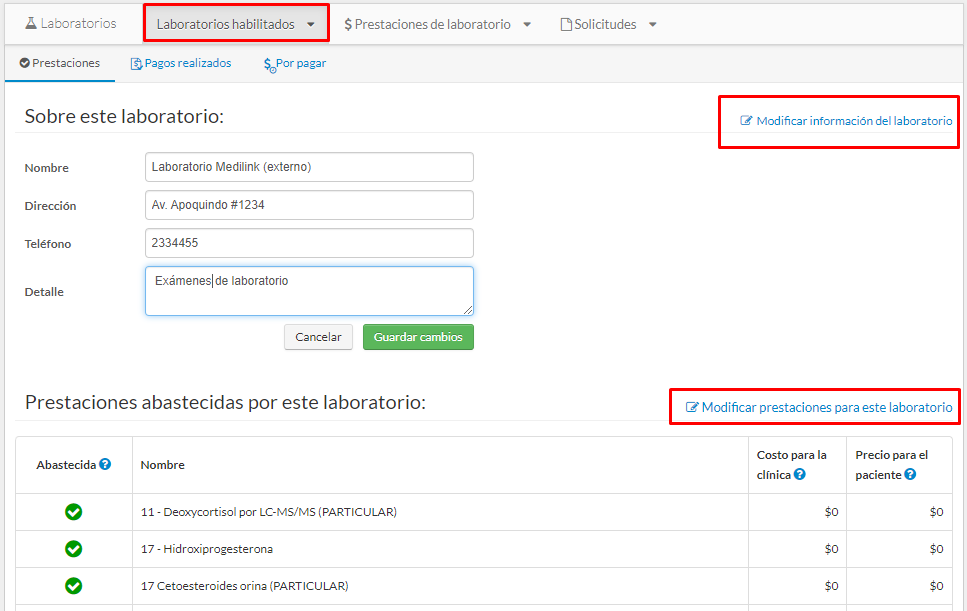Click patient price $0 in Deoxycortisol row
Viewport: 967px width, 611px height.
[x=936, y=512]
